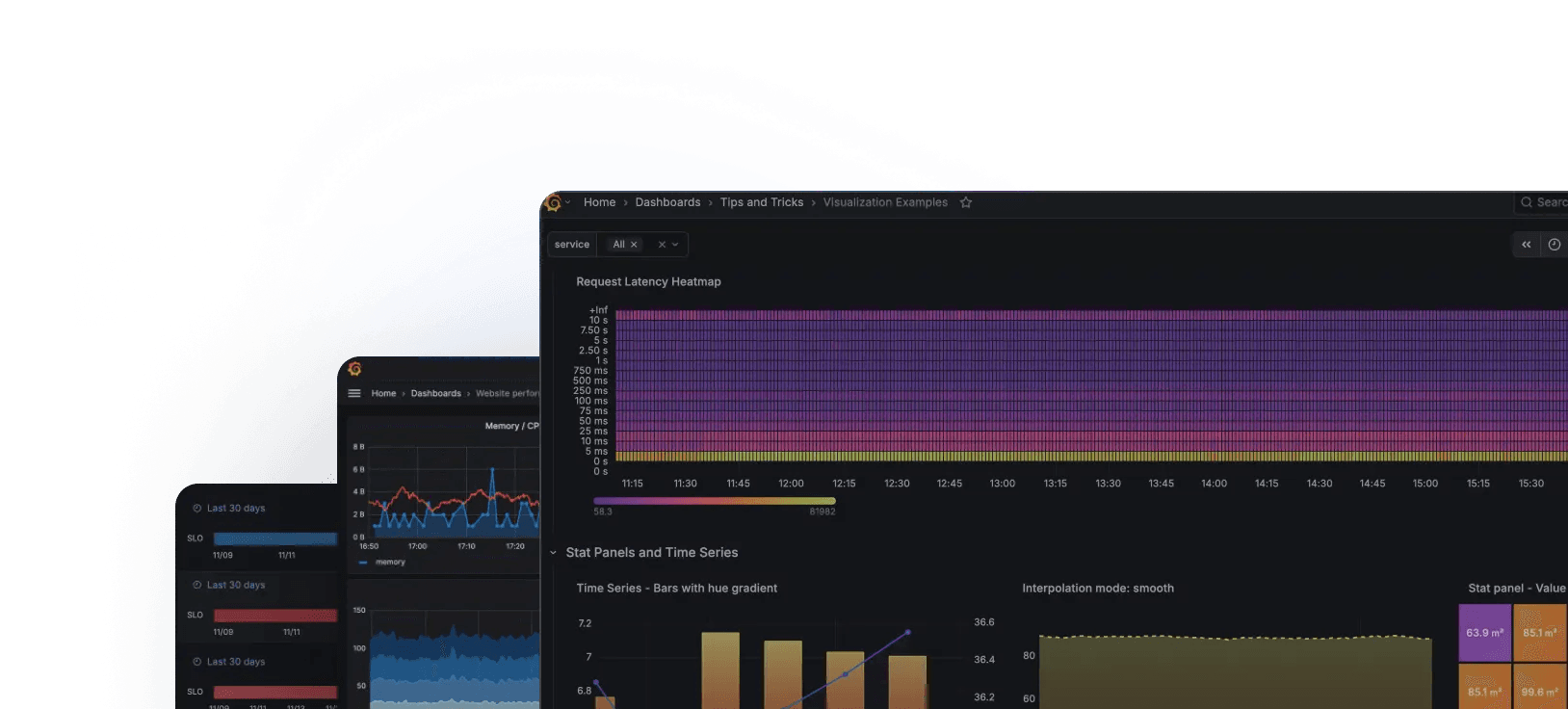This screenshot has width=1568, height=709.
Task: Click the 7.50 s bucket label on the heatmap
Action: [593, 330]
